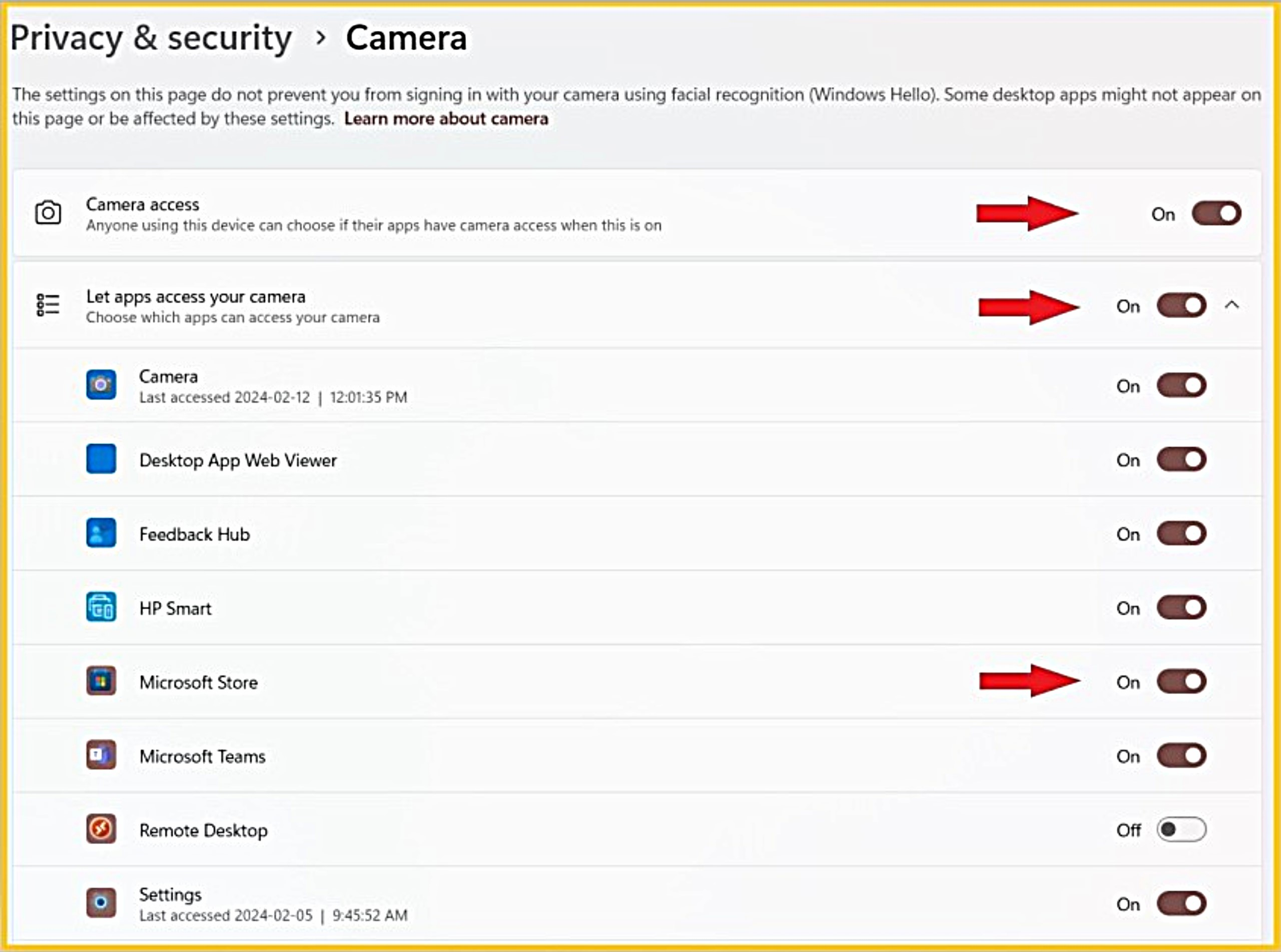Go back to Privacy & security breadcrumb
This screenshot has width=1281, height=952.
pyautogui.click(x=151, y=38)
